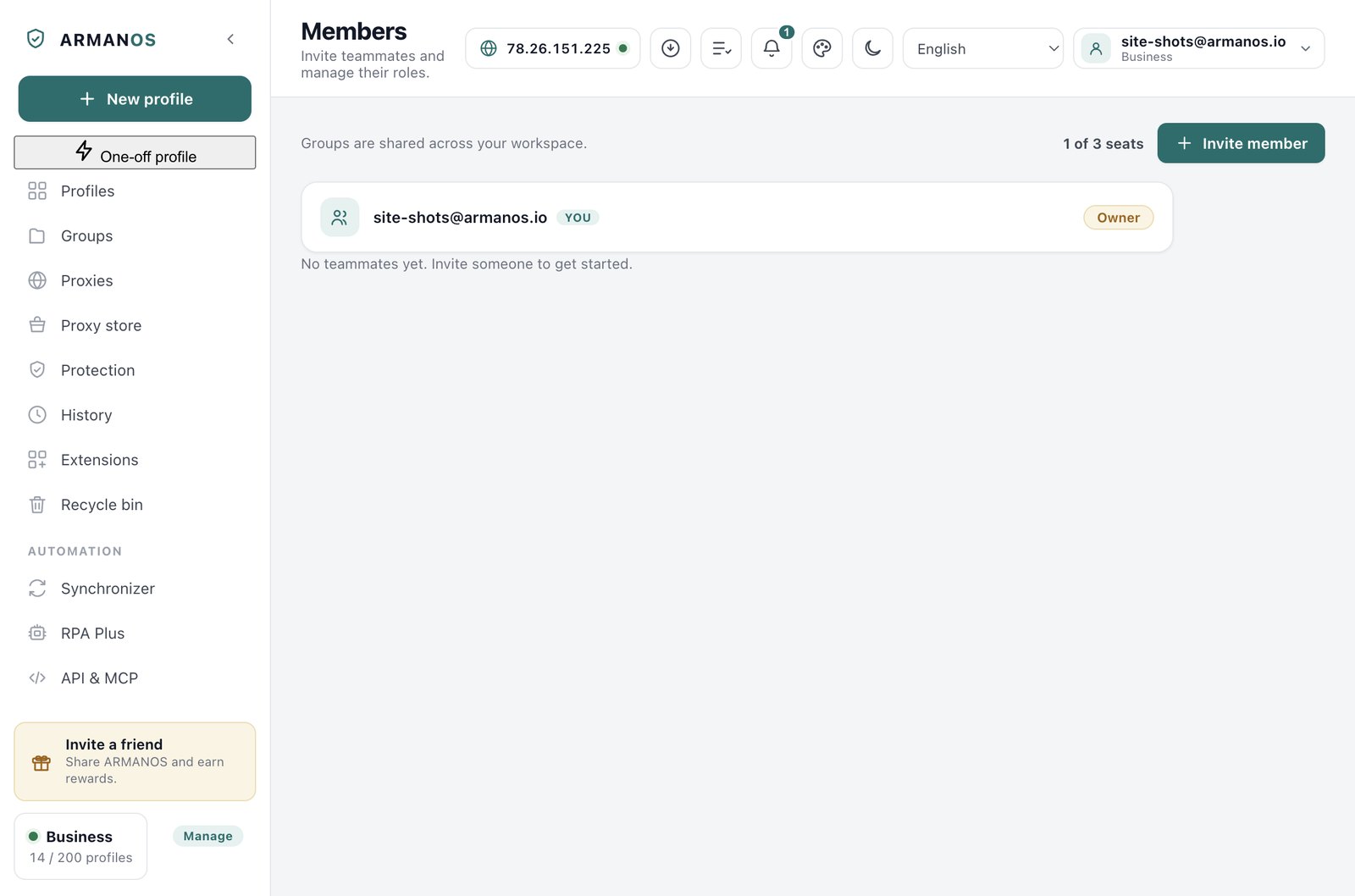This screenshot has height=896, width=1355.
Task: Select the site-shots@armanos.io member row
Action: (x=737, y=218)
